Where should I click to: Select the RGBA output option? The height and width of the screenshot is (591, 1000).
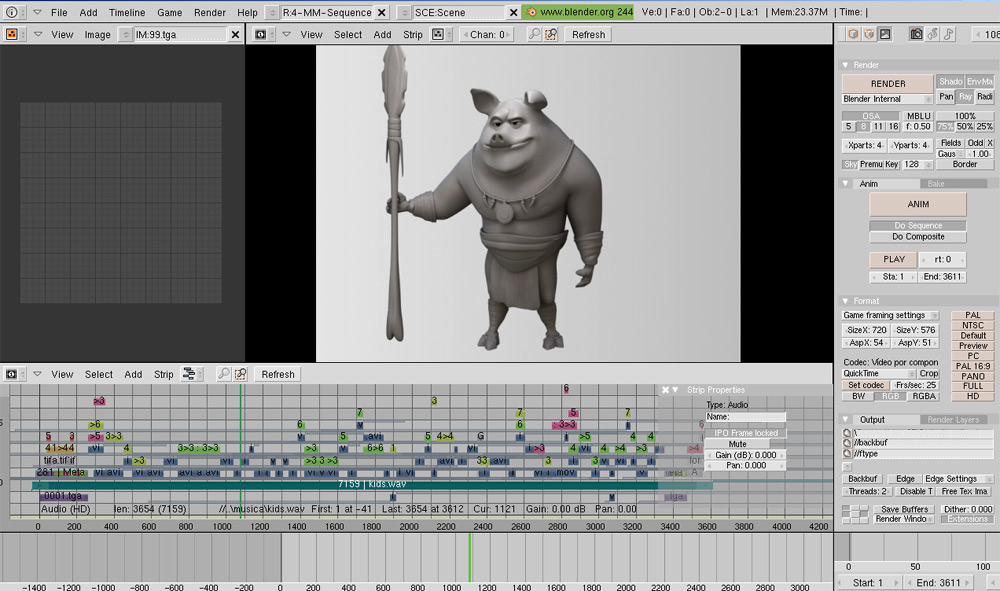(923, 396)
